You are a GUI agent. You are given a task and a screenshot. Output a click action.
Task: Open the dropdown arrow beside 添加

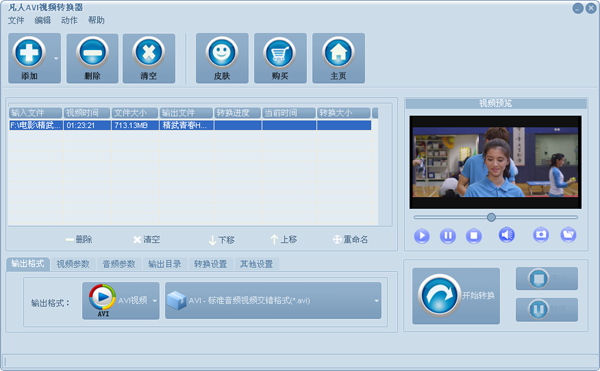coord(56,59)
